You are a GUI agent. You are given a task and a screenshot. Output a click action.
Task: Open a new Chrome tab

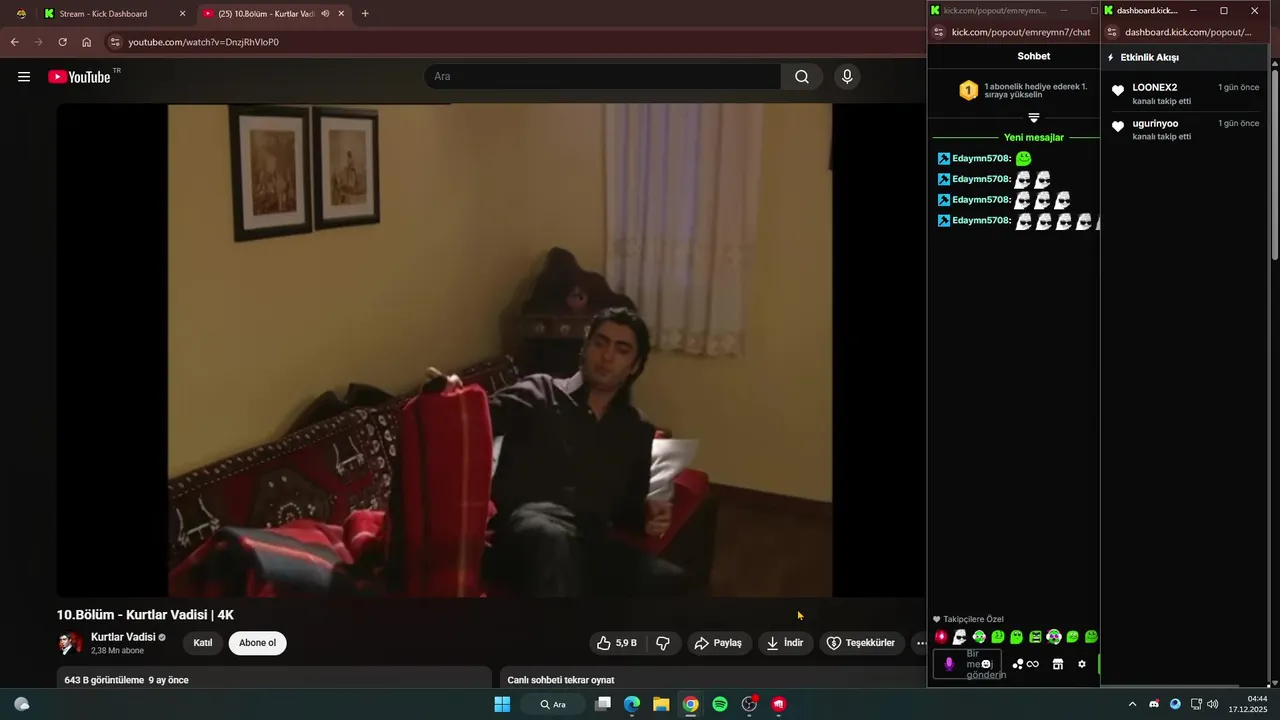pyautogui.click(x=365, y=14)
